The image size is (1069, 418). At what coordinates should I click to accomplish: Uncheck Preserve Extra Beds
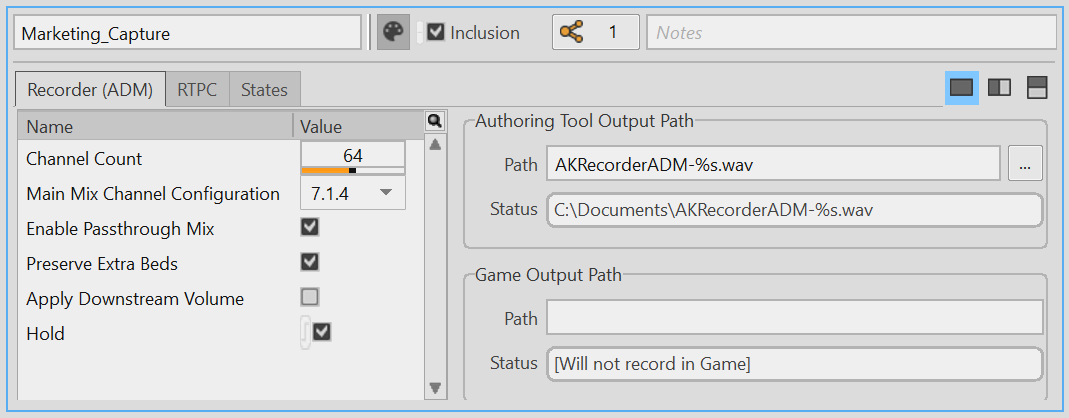310,262
